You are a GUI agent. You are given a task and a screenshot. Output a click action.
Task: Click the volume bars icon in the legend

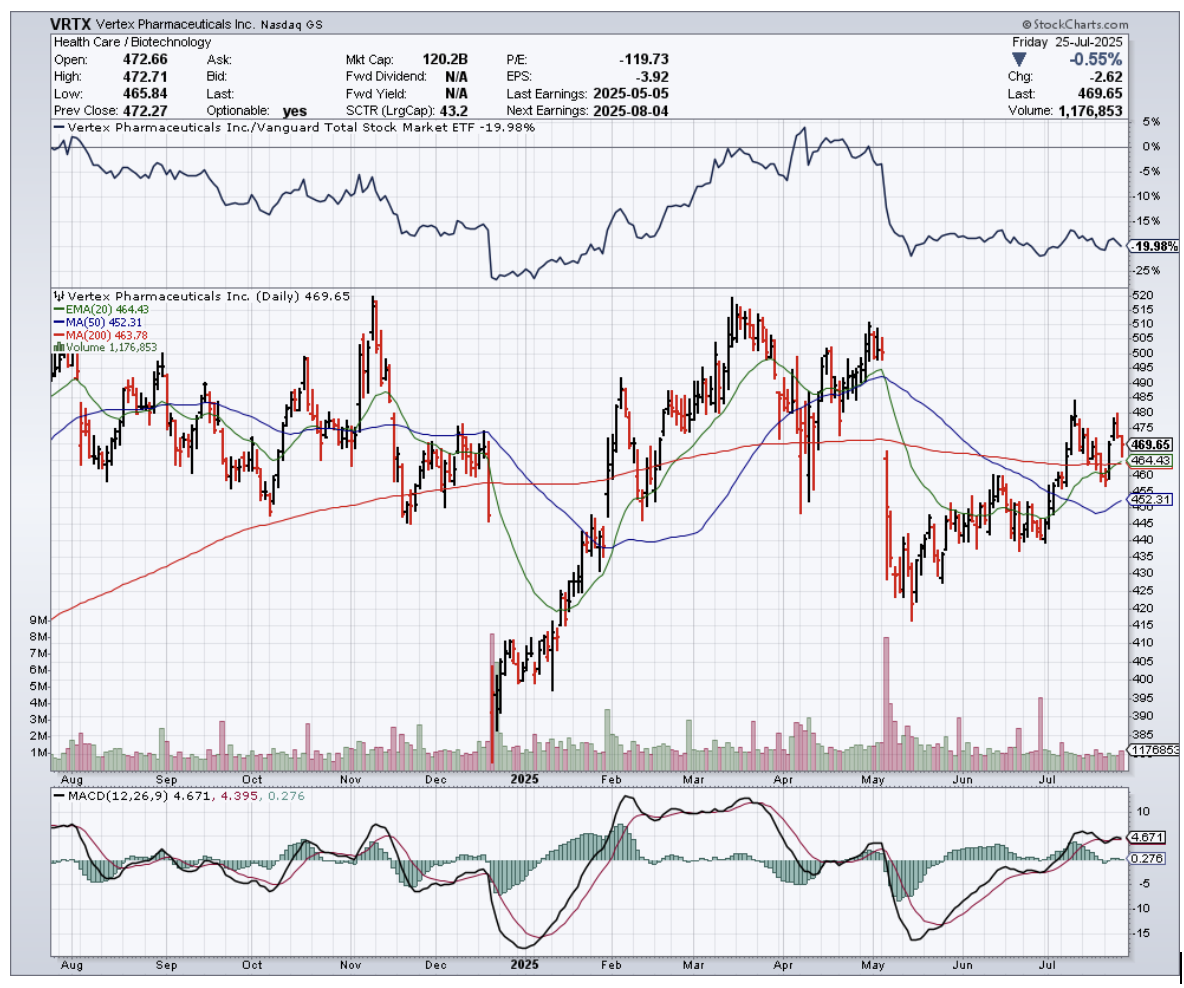tap(57, 348)
